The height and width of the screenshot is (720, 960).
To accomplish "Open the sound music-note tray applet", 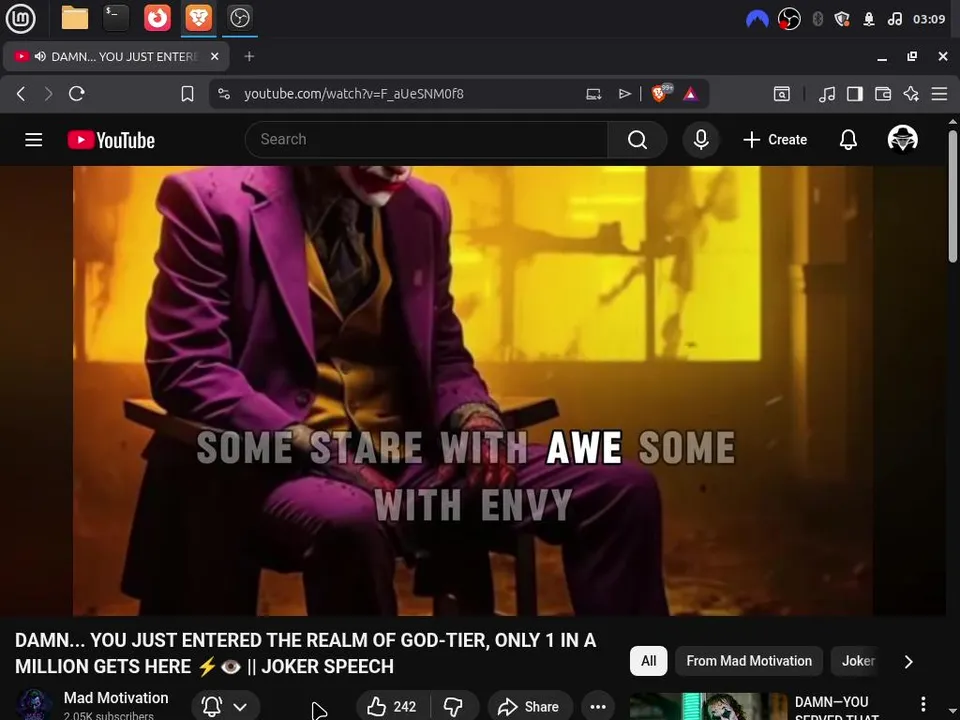I will click(x=894, y=19).
